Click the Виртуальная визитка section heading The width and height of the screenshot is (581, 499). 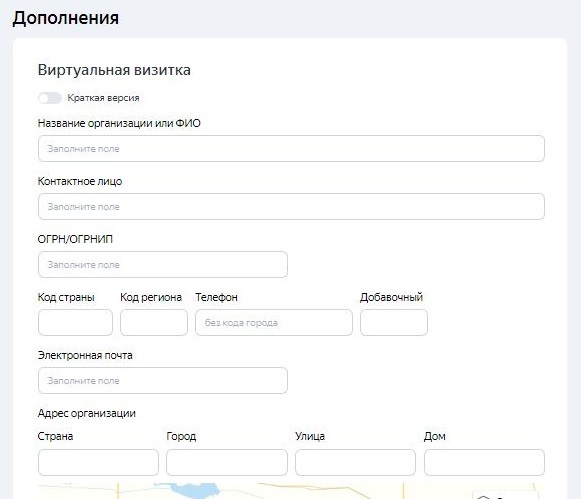(114, 70)
